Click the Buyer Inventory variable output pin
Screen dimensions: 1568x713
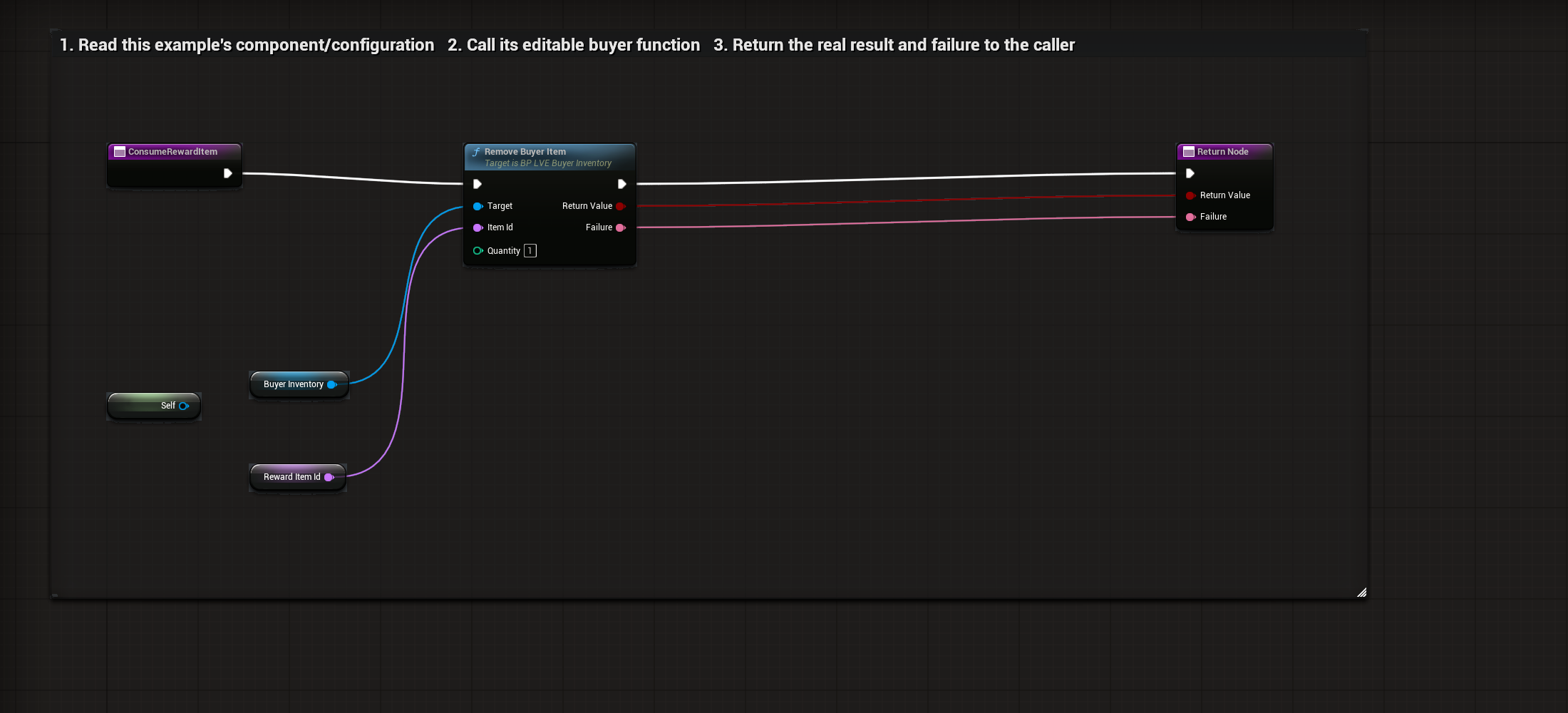332,384
